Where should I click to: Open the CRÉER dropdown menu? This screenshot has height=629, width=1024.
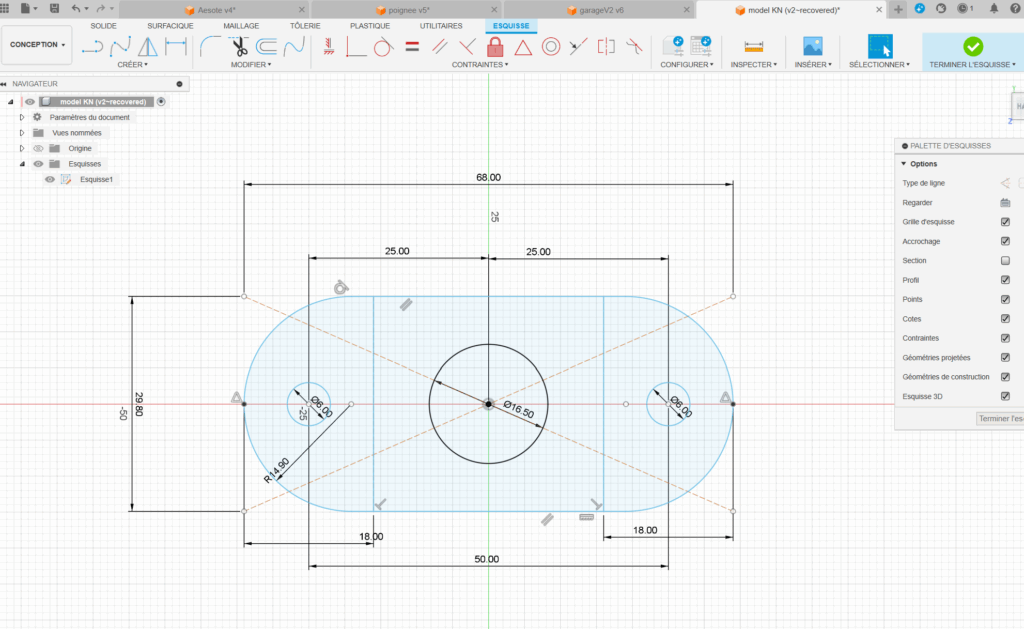133,65
